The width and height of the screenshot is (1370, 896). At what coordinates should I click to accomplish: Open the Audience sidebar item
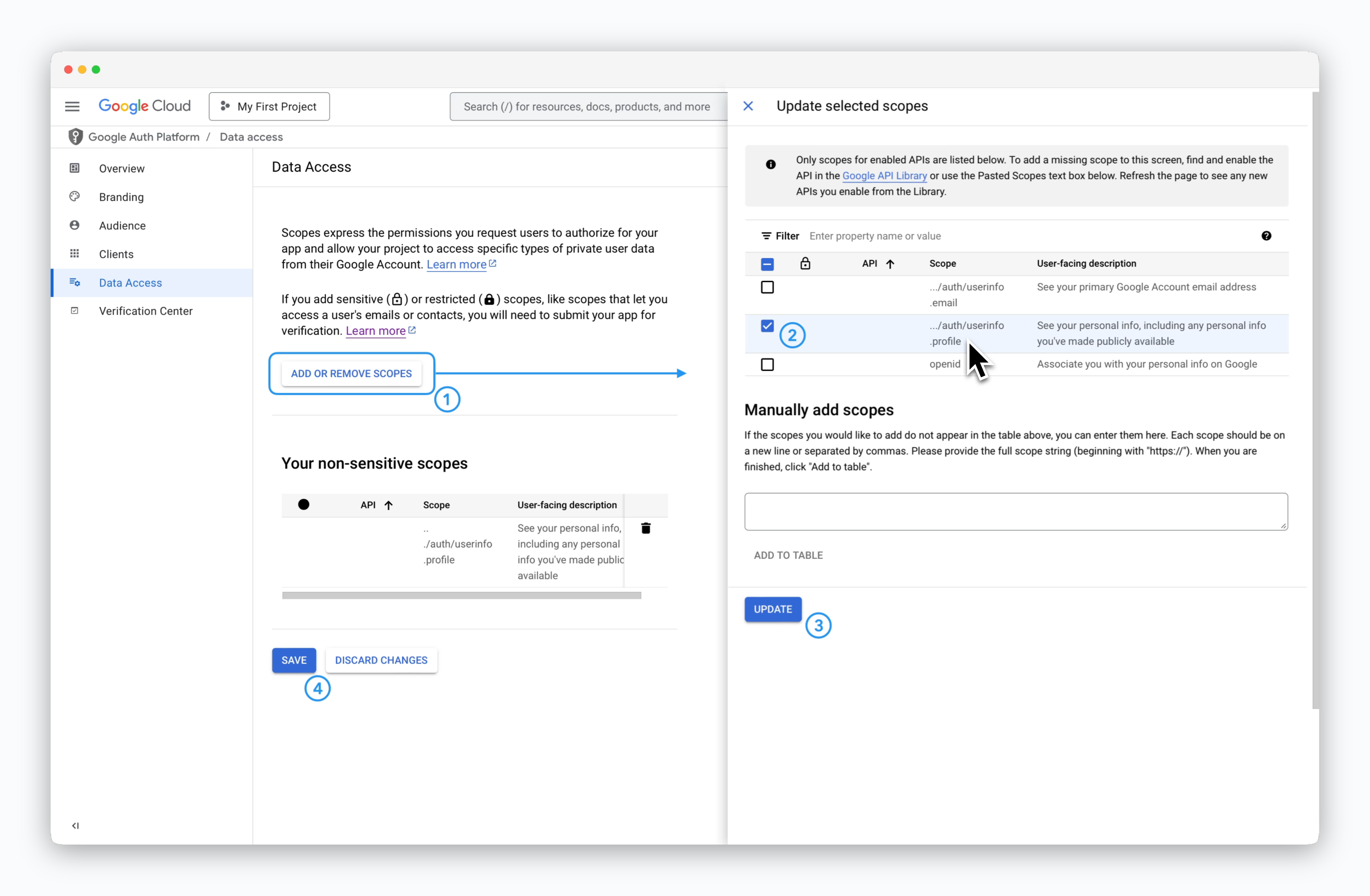[152, 226]
